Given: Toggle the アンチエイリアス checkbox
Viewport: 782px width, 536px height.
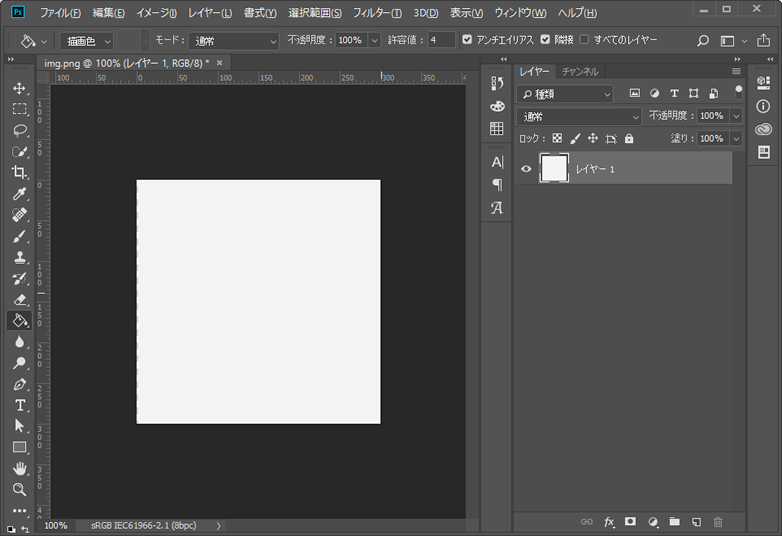Looking at the screenshot, I should pyautogui.click(x=467, y=39).
